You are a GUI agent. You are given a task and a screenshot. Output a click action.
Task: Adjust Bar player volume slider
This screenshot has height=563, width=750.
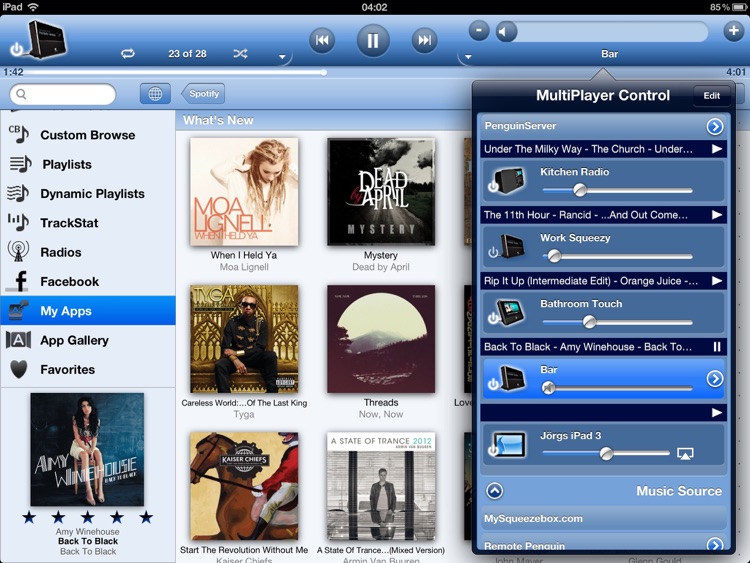pyautogui.click(x=617, y=388)
